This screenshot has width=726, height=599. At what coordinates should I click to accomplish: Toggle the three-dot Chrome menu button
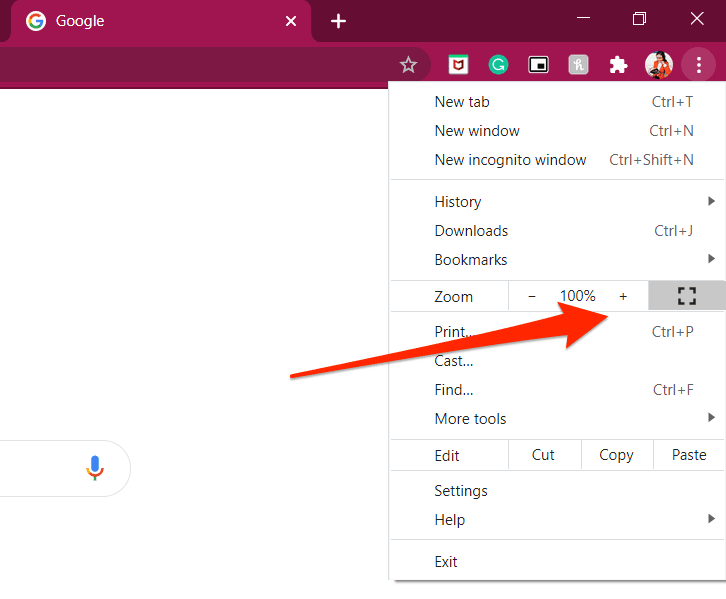click(x=699, y=65)
